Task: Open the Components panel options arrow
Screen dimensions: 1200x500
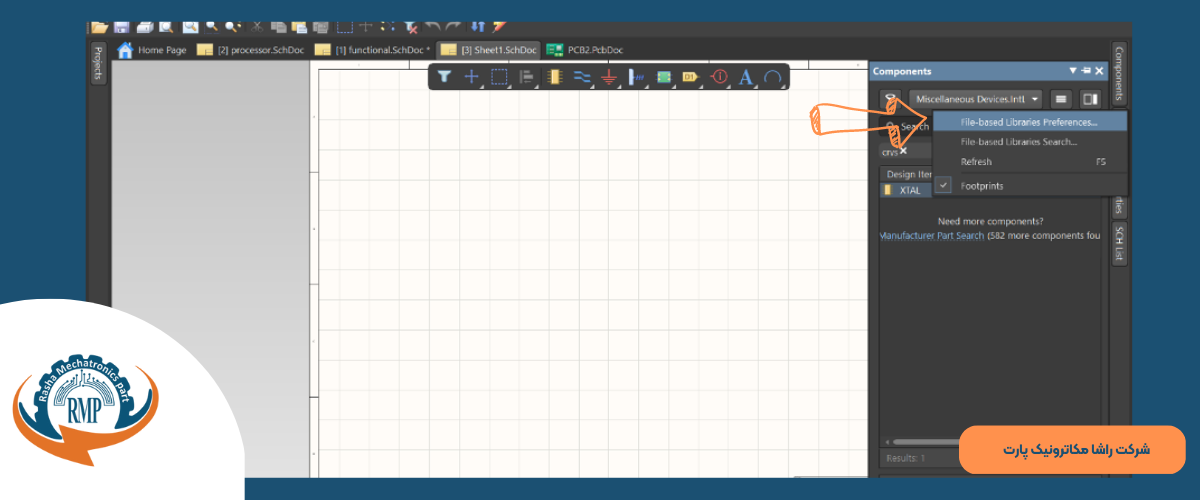Action: click(1073, 71)
